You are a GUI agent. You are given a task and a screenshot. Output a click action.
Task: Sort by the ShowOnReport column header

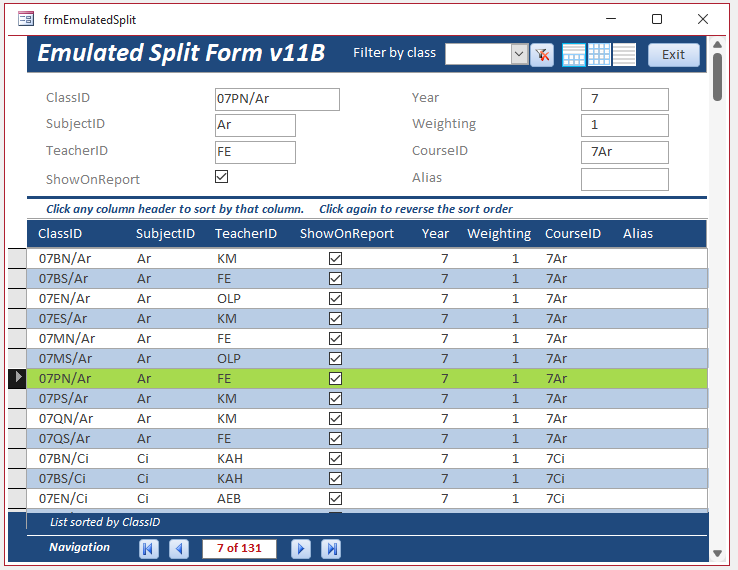tap(347, 233)
